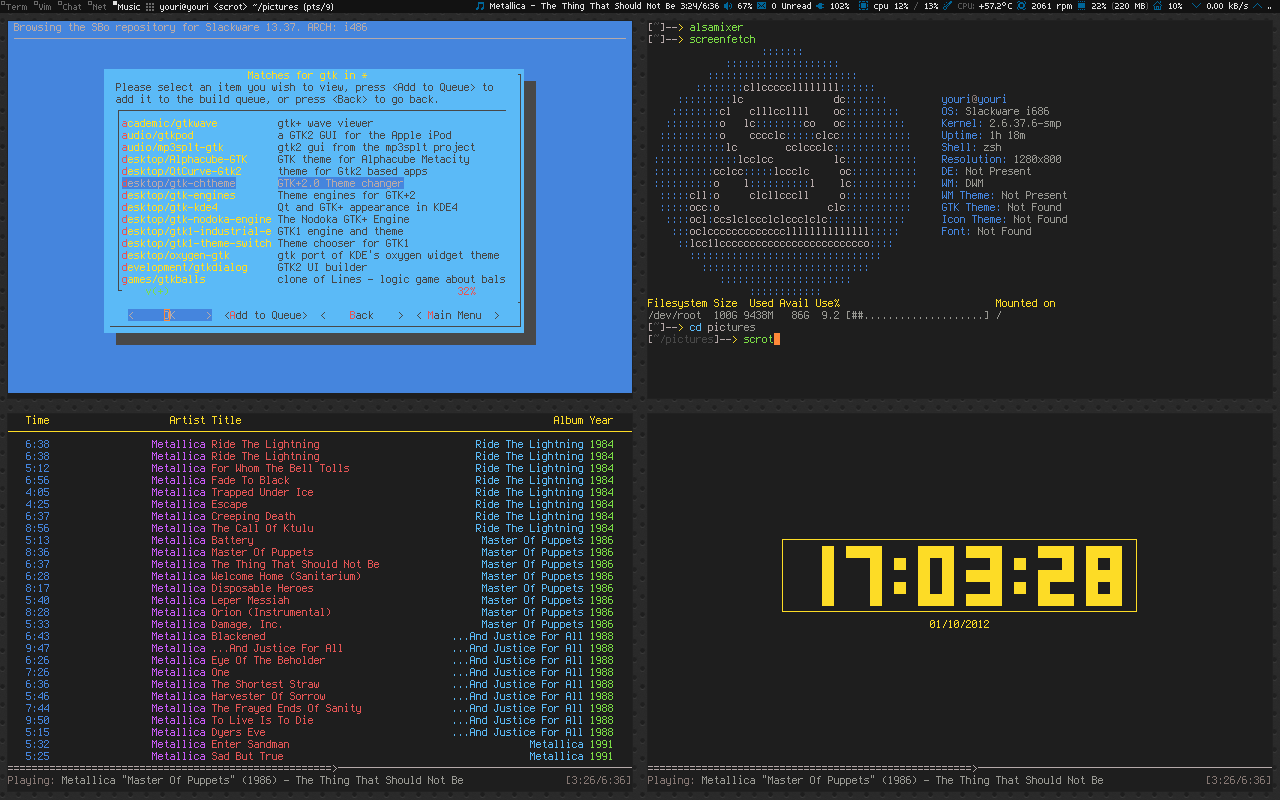Viewport: 1280px width, 800px height.
Task: Seek in right pane's playback progress bar
Action: [960, 768]
